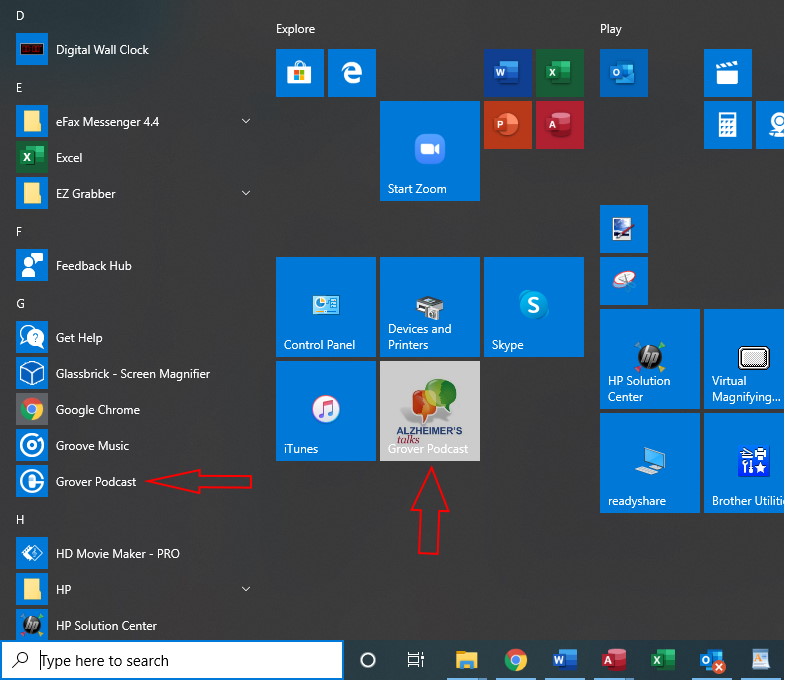Open the Virtual Magnifying tile
The width and height of the screenshot is (800, 680).
click(x=744, y=359)
